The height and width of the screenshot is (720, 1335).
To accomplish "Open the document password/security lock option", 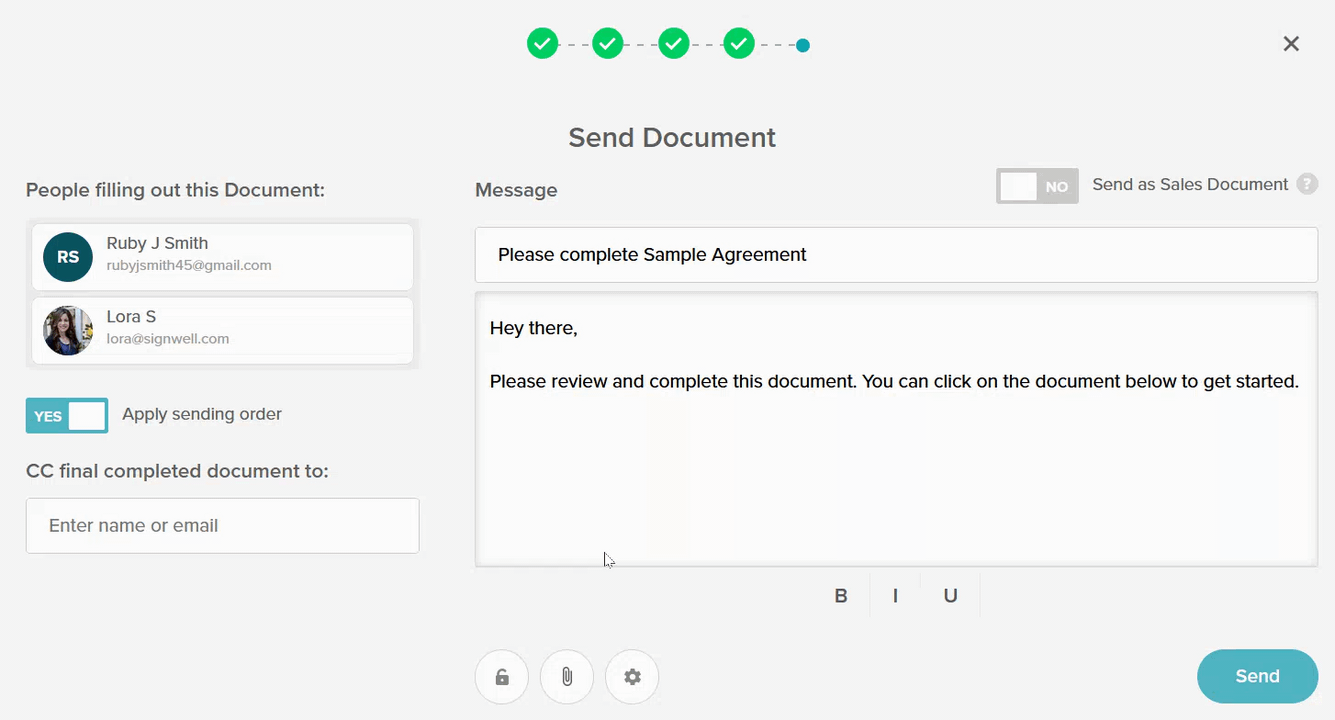I will pyautogui.click(x=501, y=676).
